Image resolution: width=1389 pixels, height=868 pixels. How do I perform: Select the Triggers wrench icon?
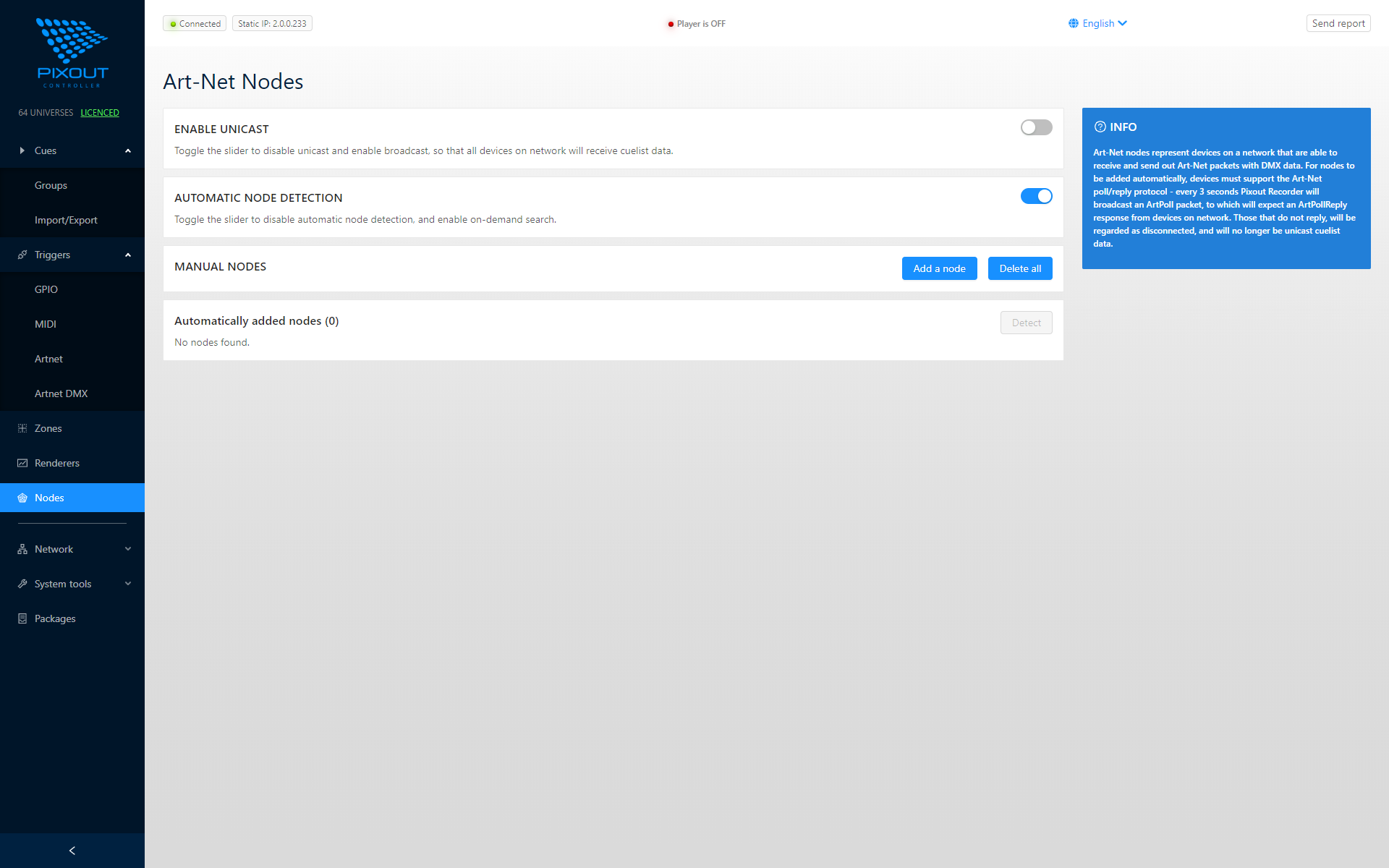click(x=21, y=255)
